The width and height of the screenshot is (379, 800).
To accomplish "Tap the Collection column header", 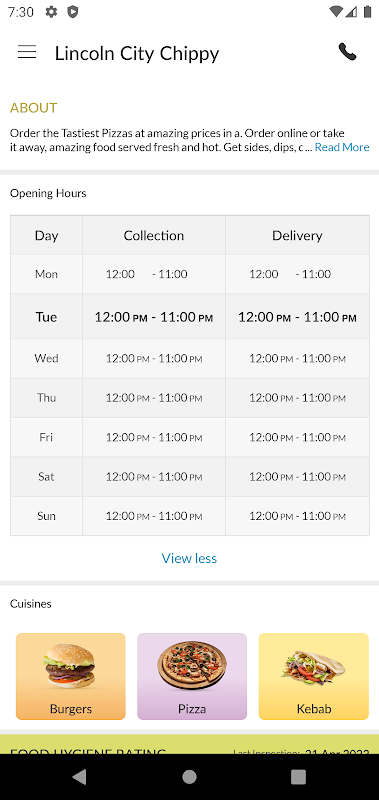I will (x=154, y=235).
